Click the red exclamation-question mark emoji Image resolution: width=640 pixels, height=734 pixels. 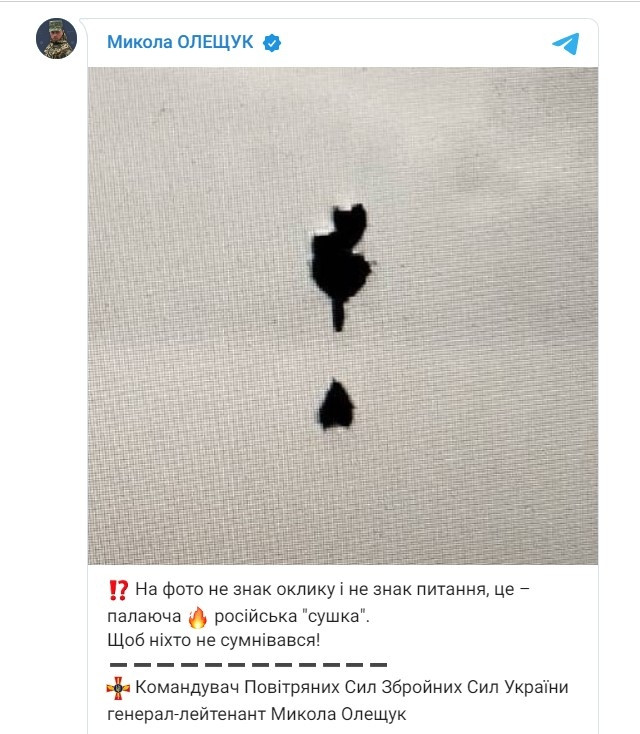pos(118,590)
